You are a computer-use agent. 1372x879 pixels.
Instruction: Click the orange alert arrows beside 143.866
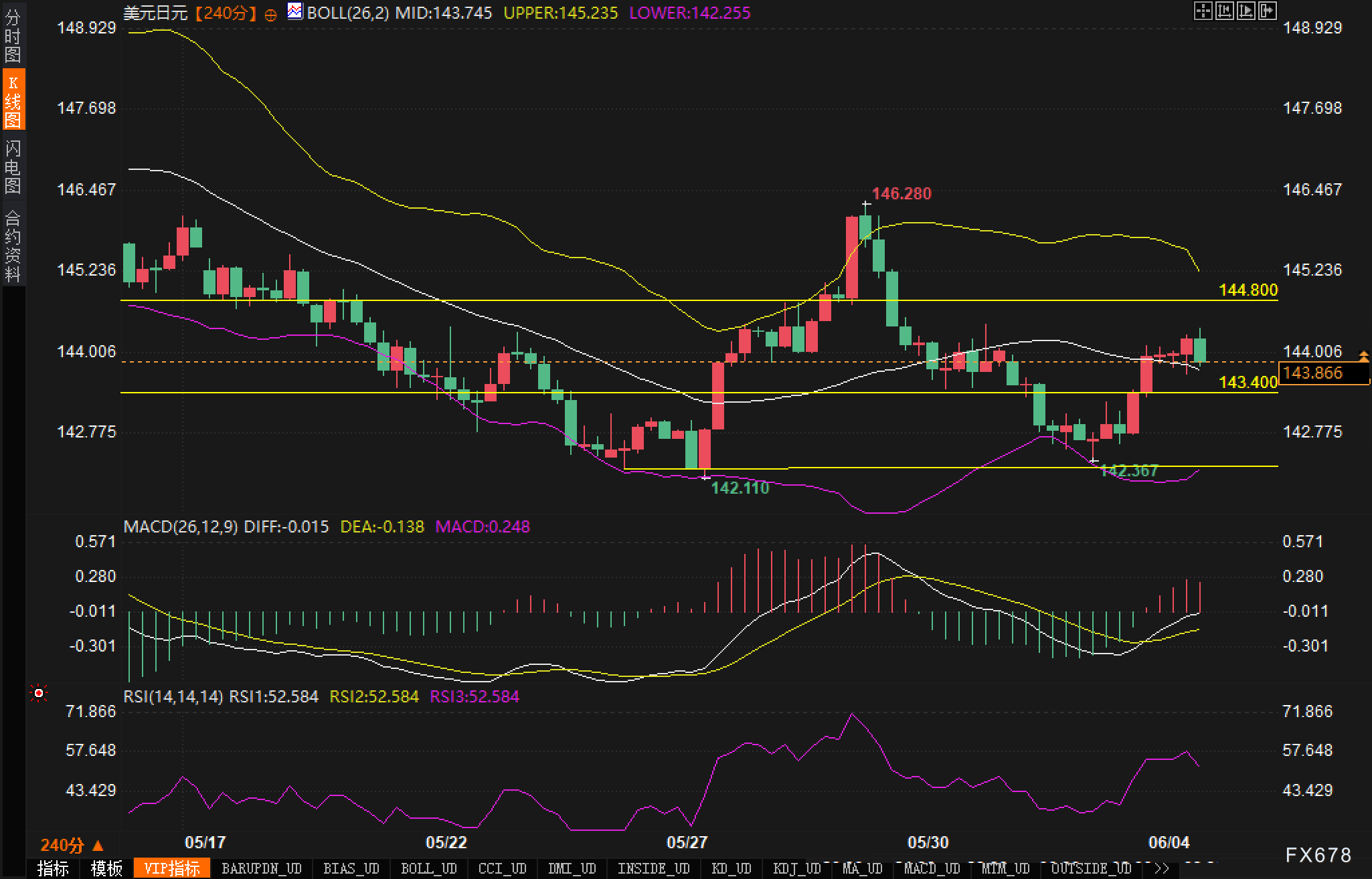pos(1363,356)
